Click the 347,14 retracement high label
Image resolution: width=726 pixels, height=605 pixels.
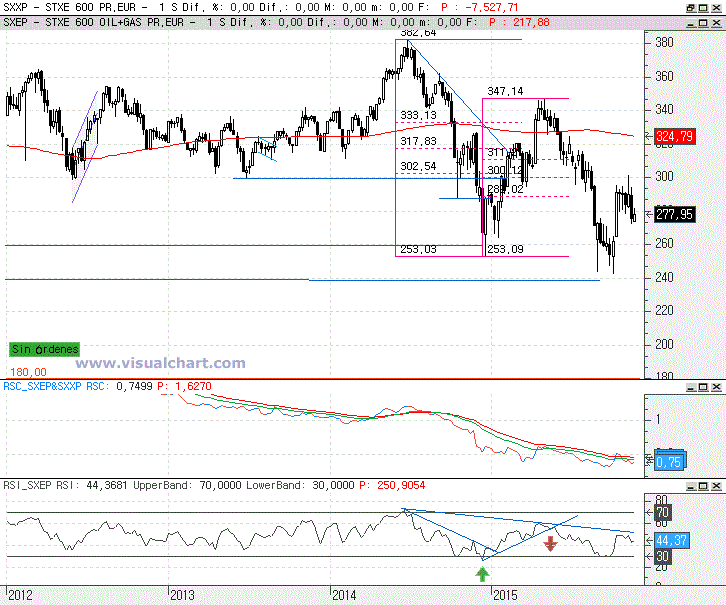(x=505, y=91)
